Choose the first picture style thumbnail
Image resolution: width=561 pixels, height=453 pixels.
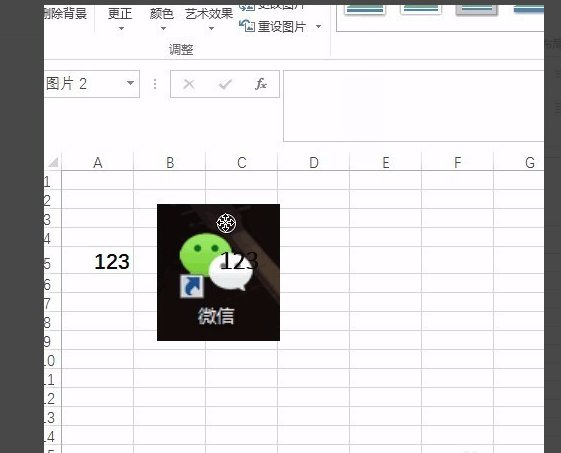(365, 10)
